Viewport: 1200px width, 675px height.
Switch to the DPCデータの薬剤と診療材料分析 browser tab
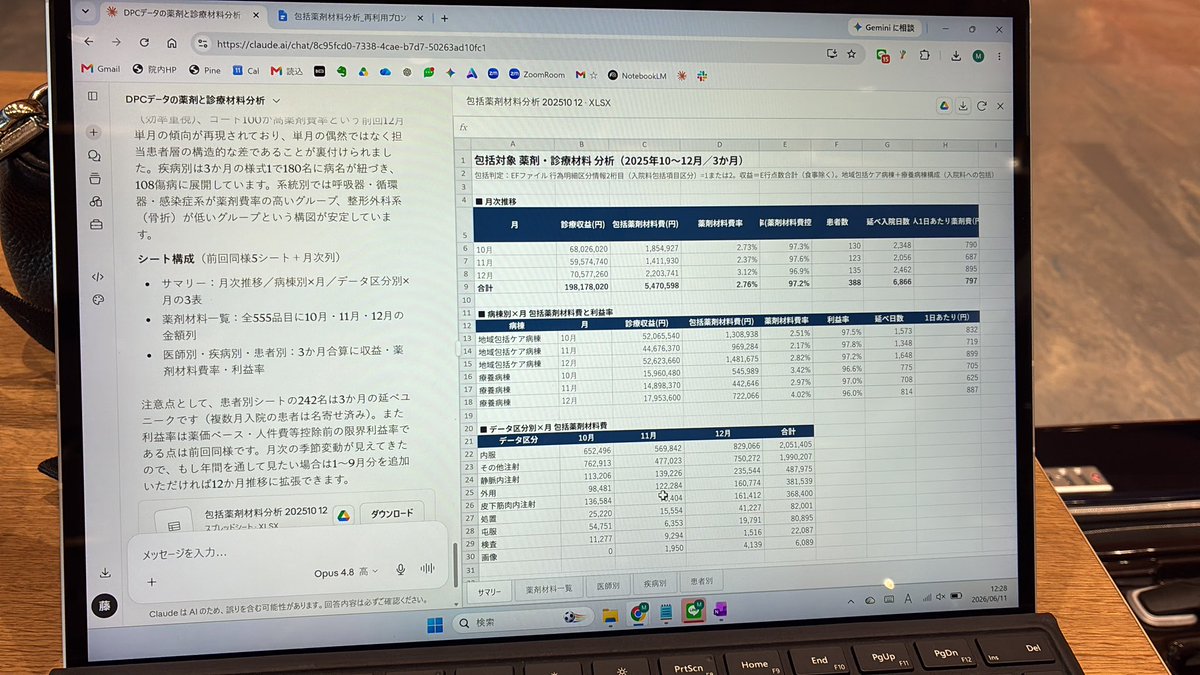point(183,16)
